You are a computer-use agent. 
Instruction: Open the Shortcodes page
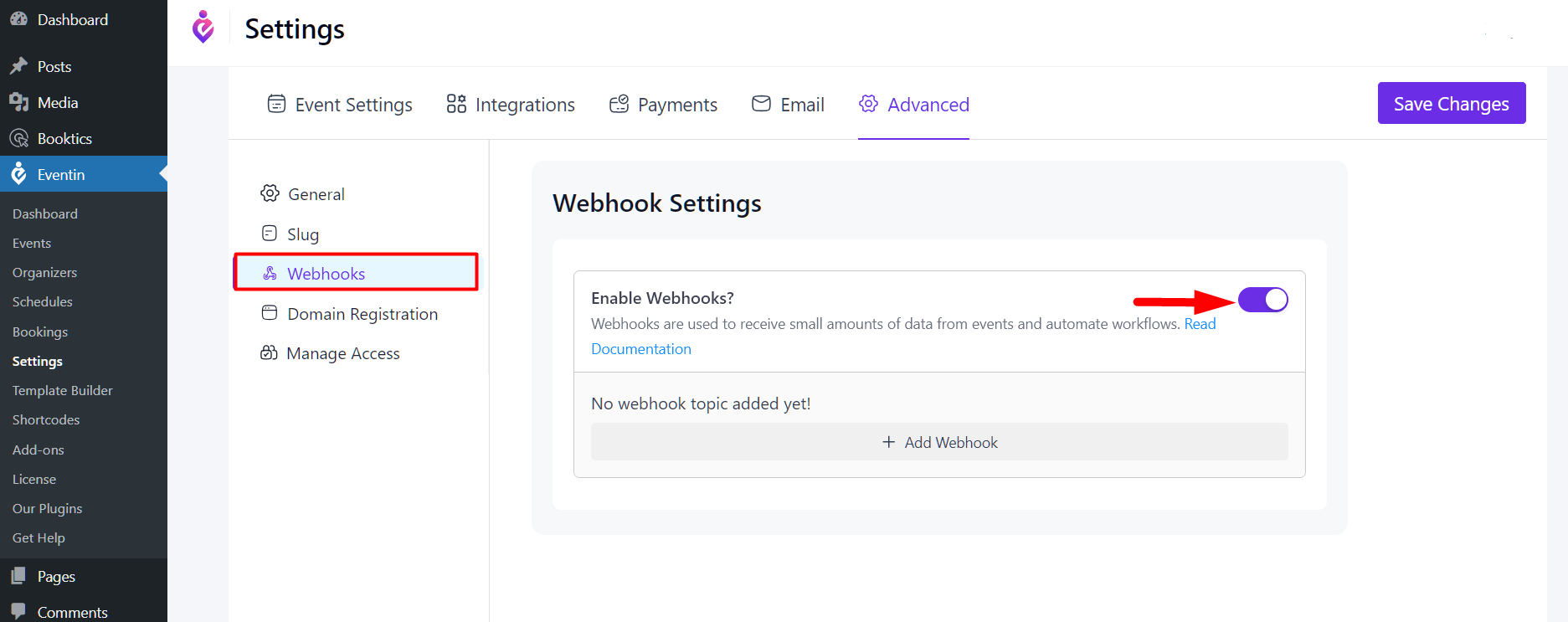pyautogui.click(x=46, y=419)
